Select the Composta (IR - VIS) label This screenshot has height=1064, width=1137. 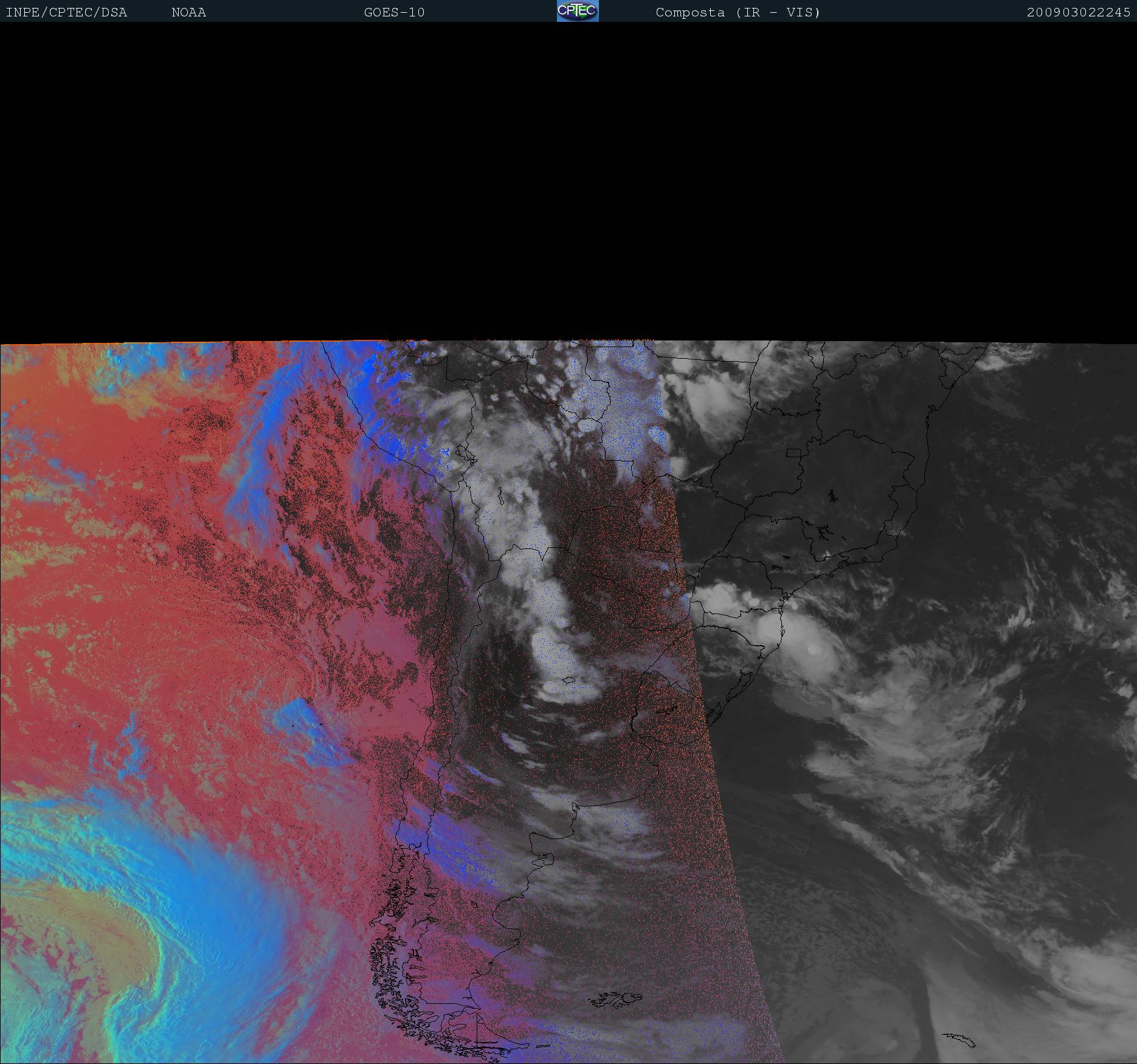coord(738,13)
